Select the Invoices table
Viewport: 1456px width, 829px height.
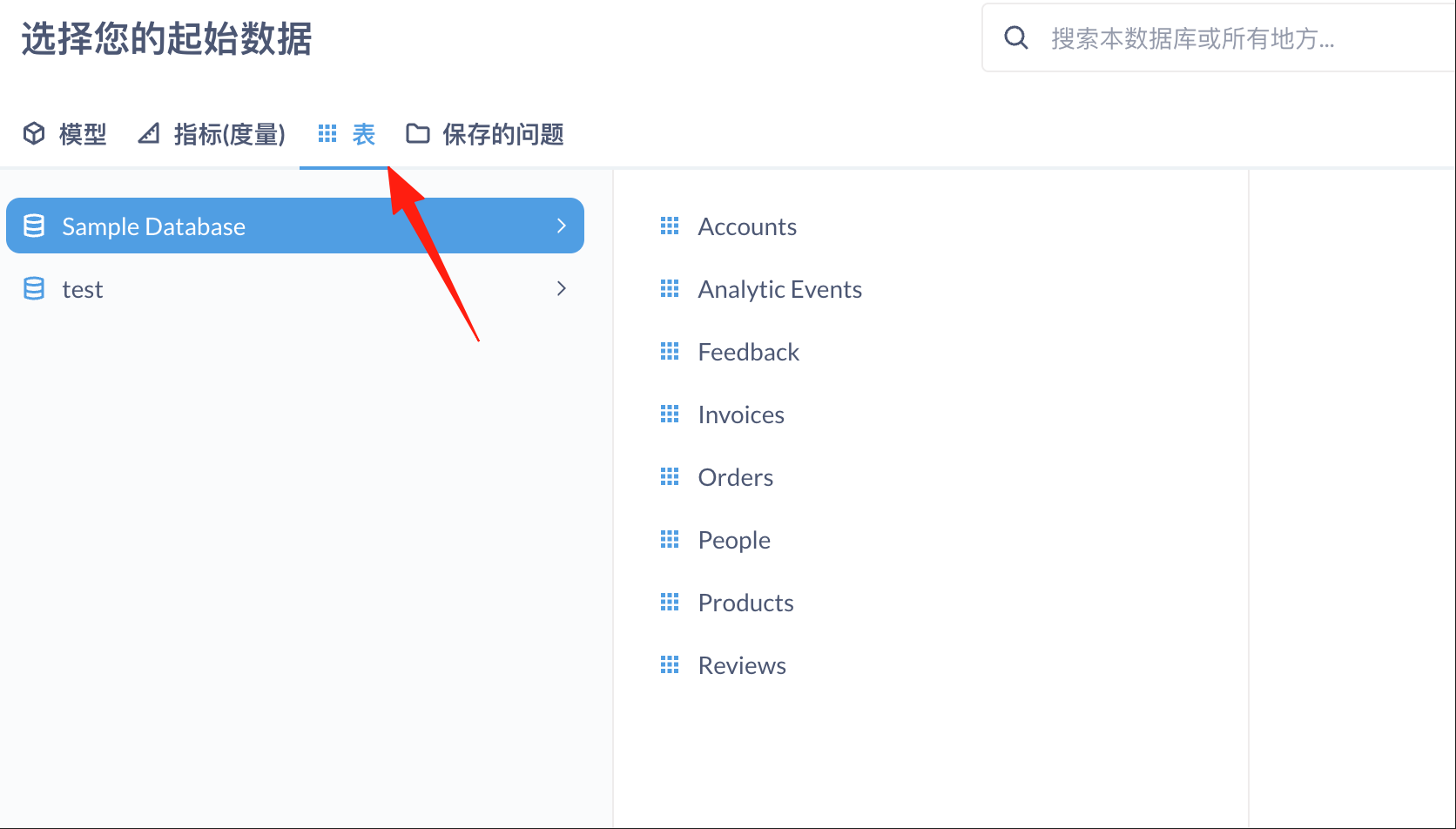click(741, 414)
